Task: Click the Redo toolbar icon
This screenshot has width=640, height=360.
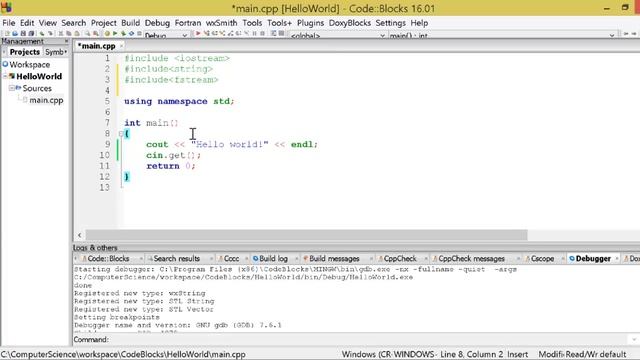Action: pos(50,33)
